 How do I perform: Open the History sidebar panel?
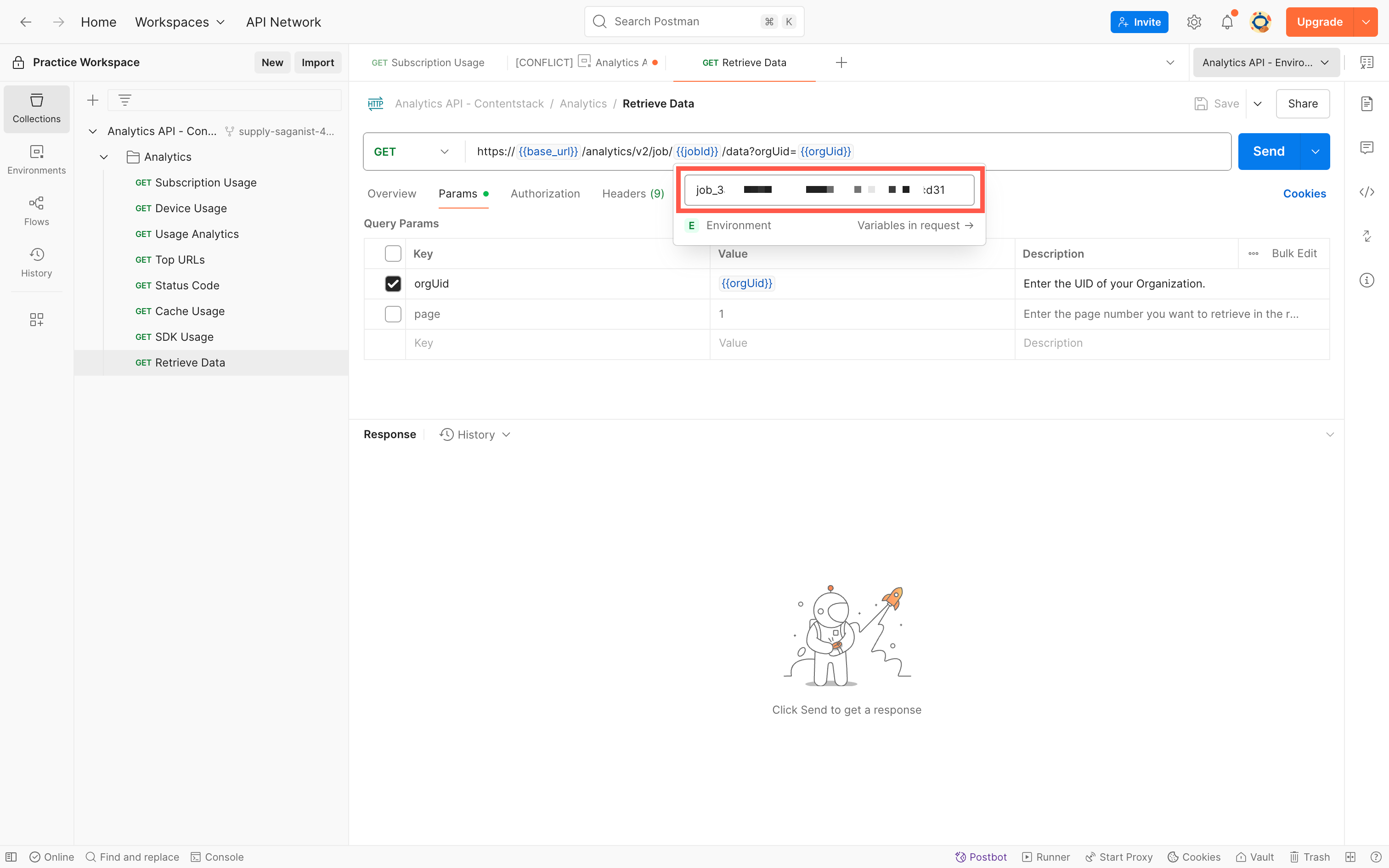[36, 262]
